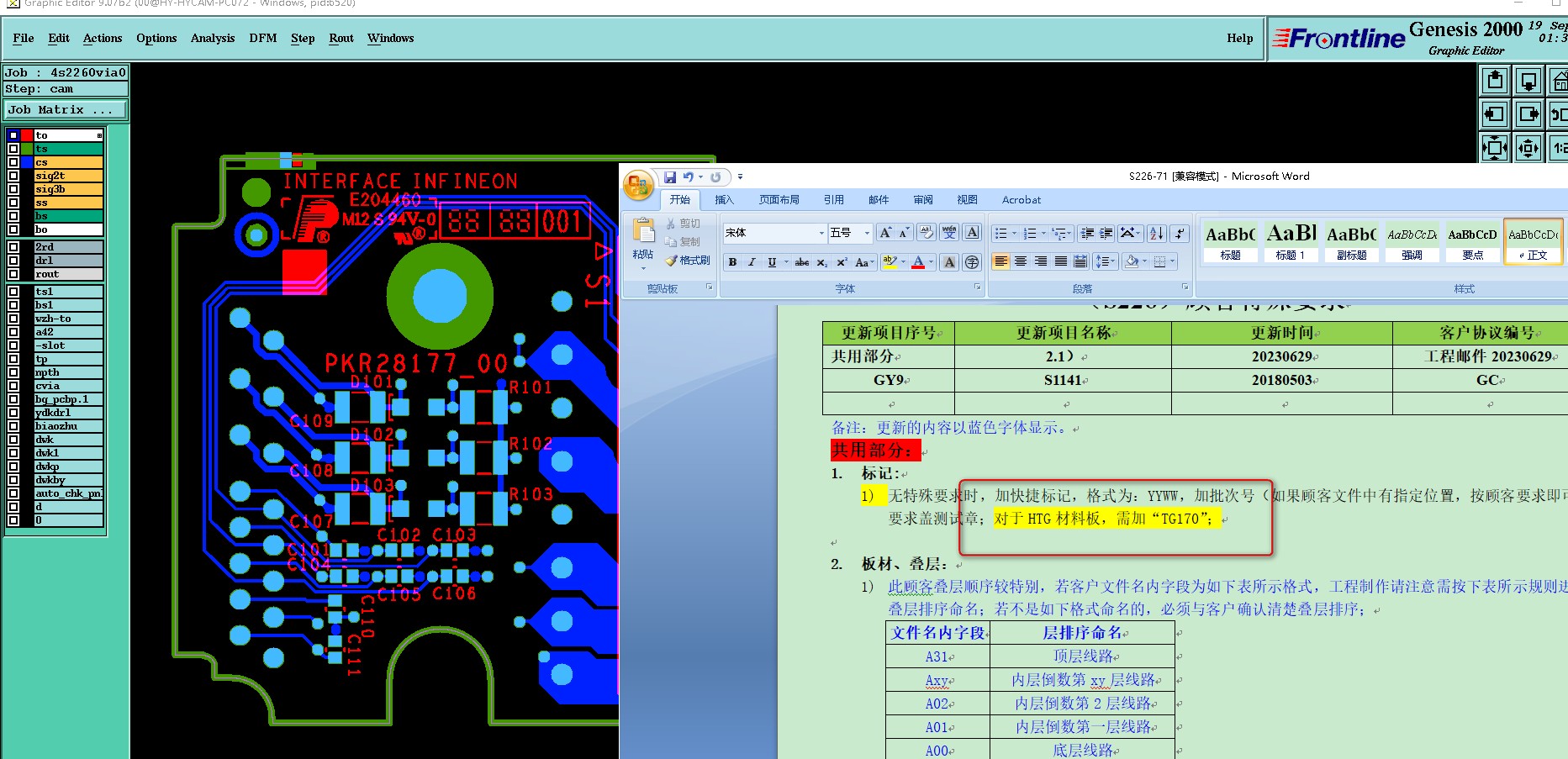Click the blue color swatch of layer cs

27,162
